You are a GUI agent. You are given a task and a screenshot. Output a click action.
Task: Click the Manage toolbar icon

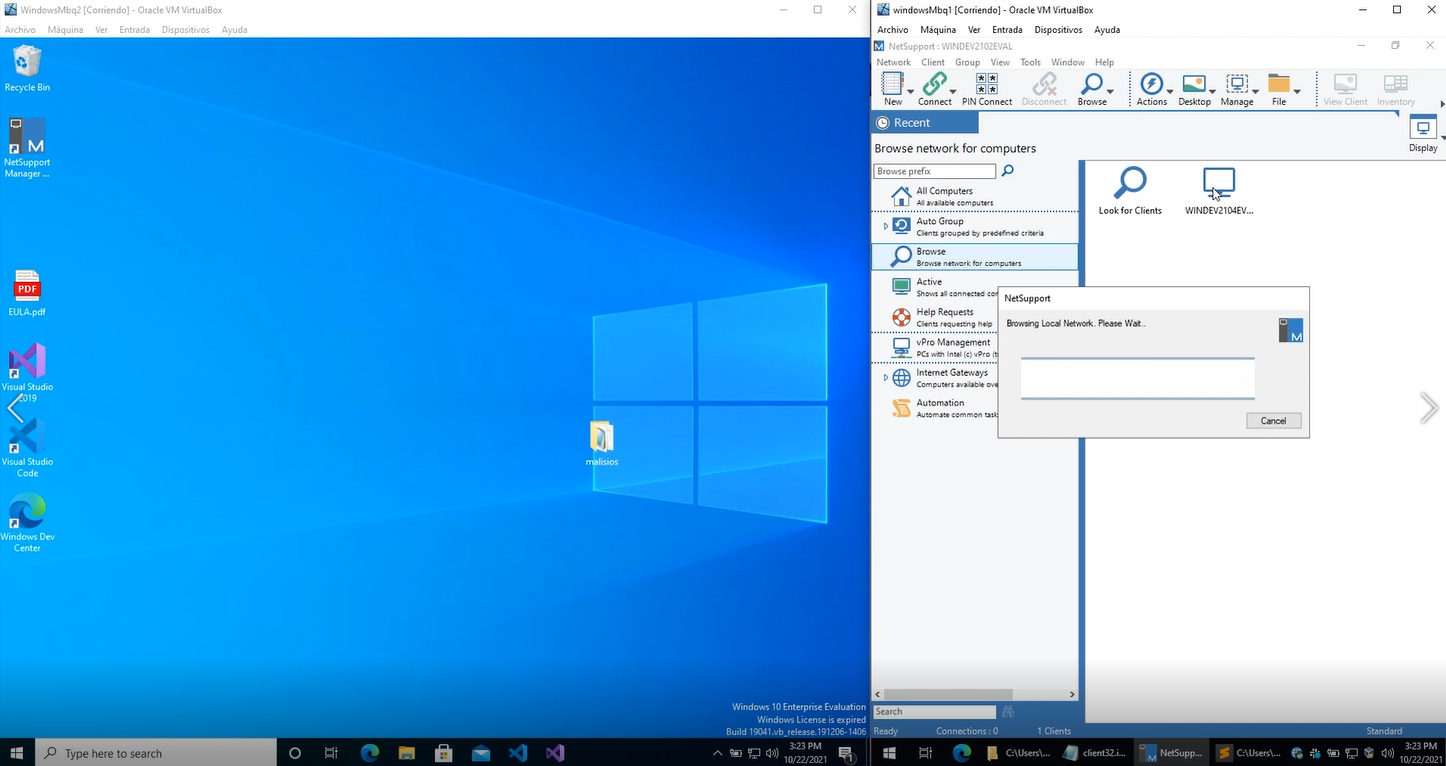pyautogui.click(x=1236, y=84)
